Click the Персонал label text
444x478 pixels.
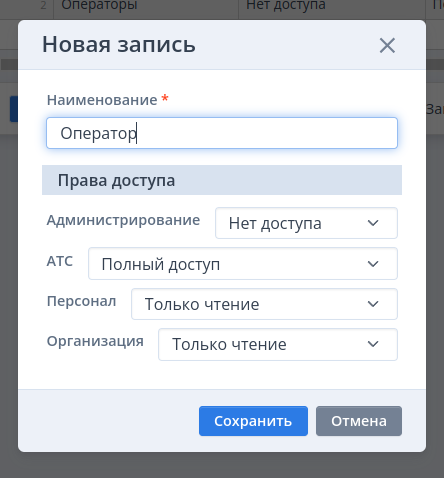click(81, 301)
